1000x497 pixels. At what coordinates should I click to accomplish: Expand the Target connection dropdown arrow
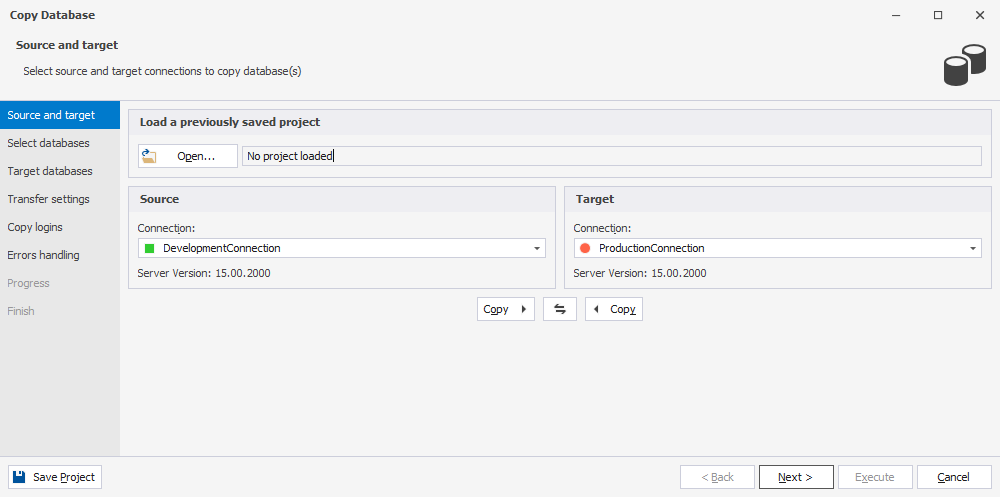click(973, 248)
